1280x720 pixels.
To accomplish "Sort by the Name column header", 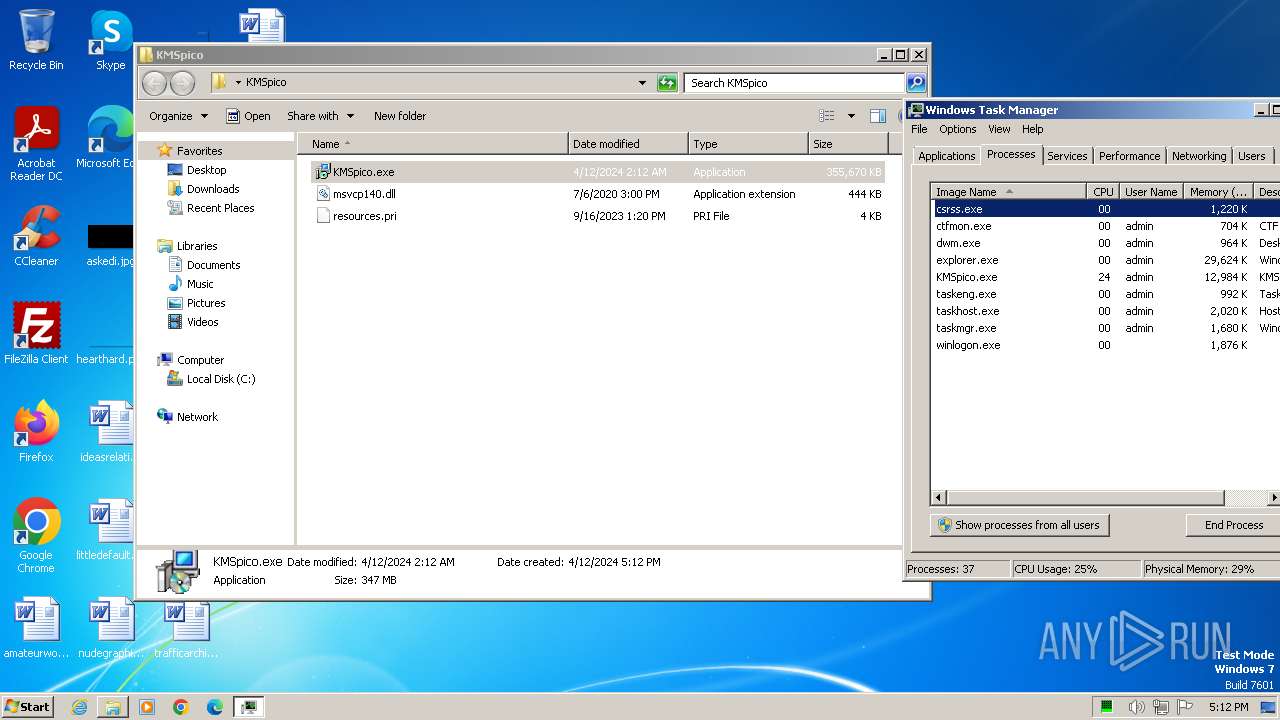I will [432, 144].
